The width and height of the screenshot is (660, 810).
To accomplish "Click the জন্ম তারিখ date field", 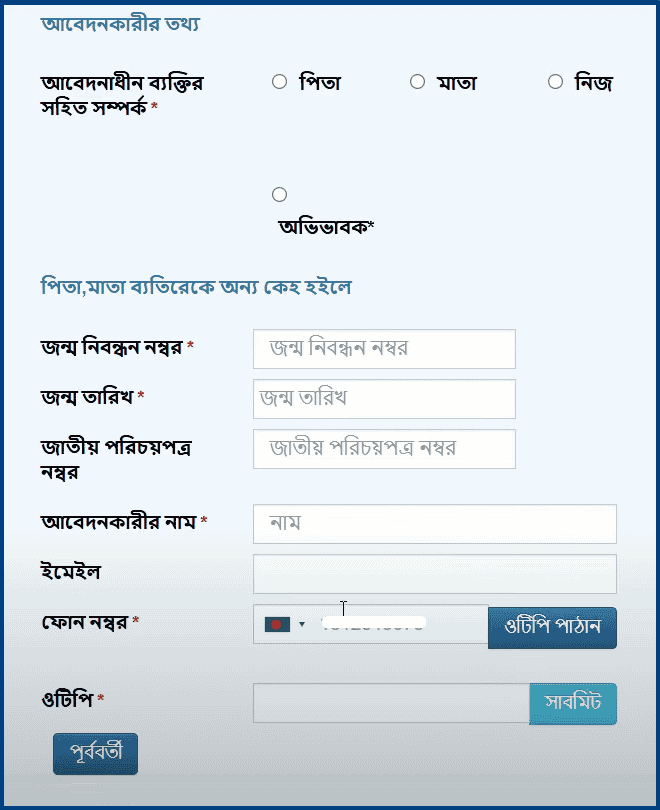I will click(384, 398).
